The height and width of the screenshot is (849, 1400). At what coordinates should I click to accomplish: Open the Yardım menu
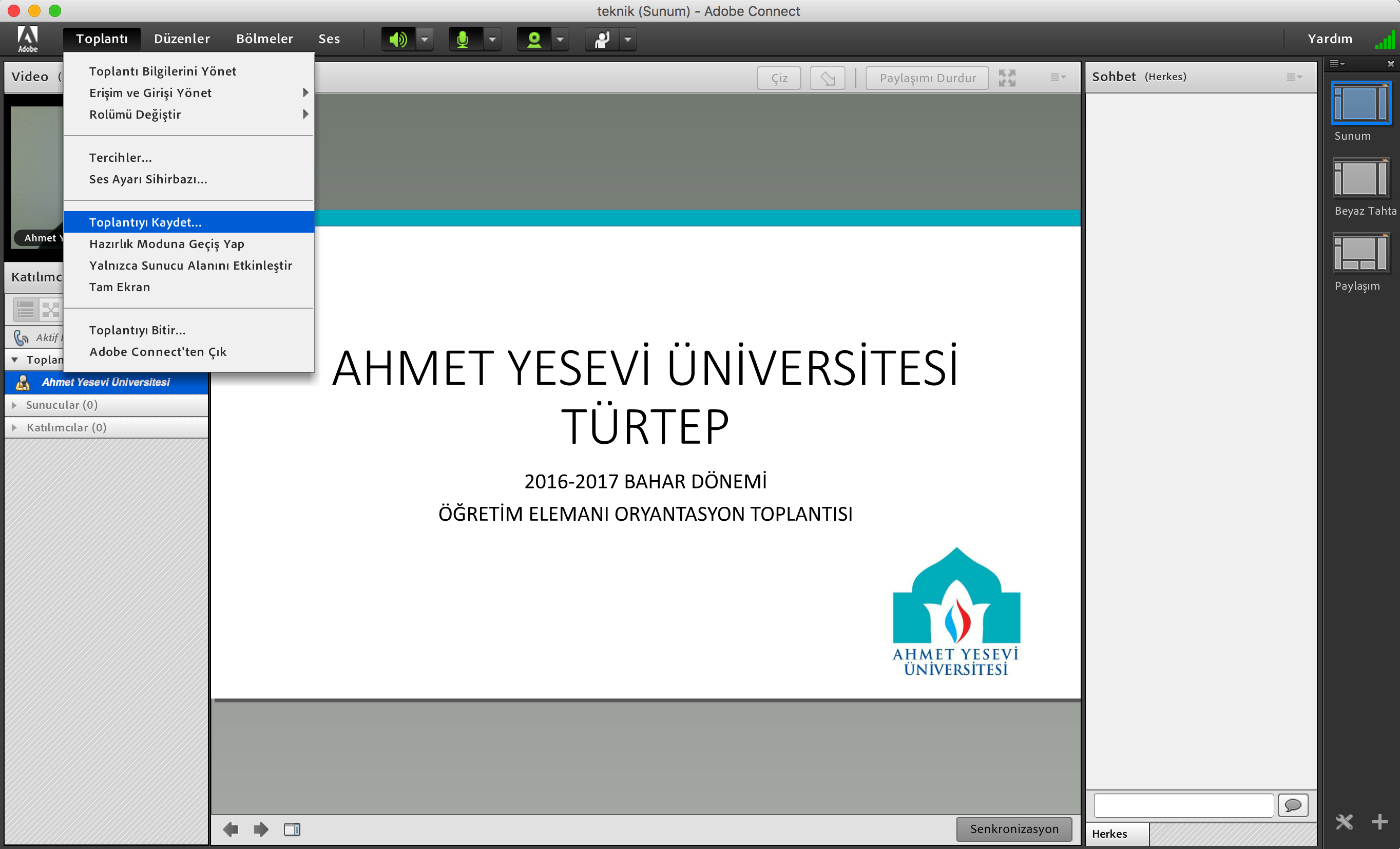(x=1330, y=39)
